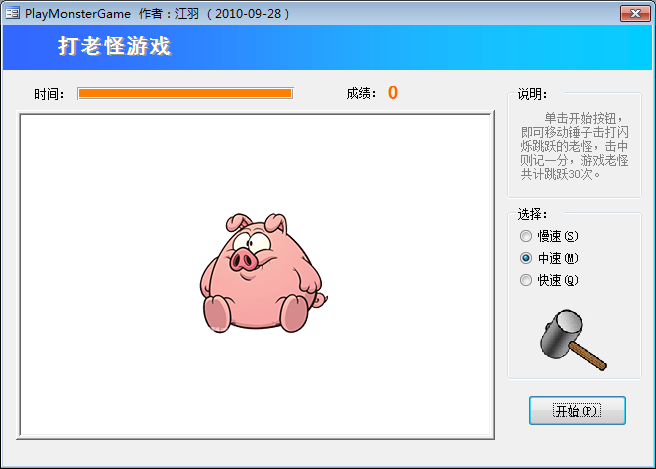Click the orange time progress bar
Viewport: 656px width, 469px height.
[185, 93]
